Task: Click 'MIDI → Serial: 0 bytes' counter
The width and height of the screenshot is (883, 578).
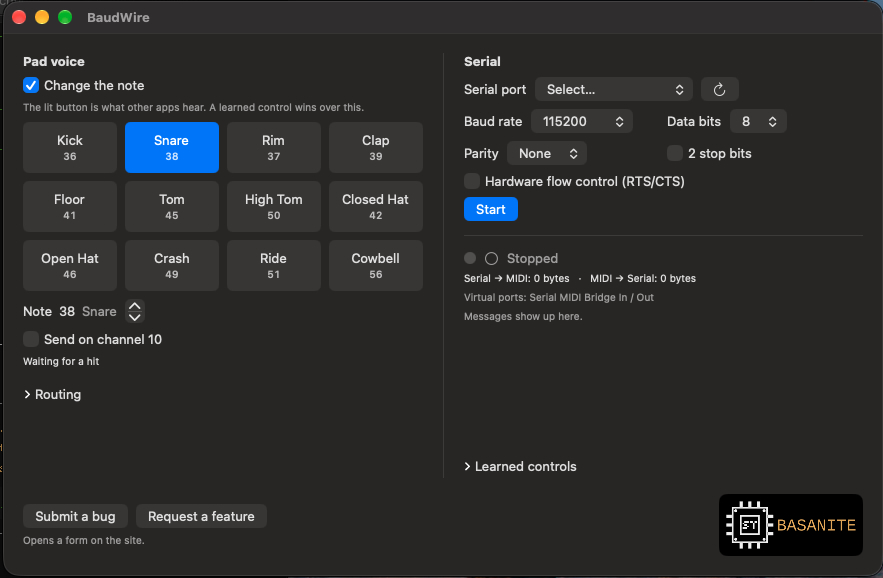Action: coord(643,278)
